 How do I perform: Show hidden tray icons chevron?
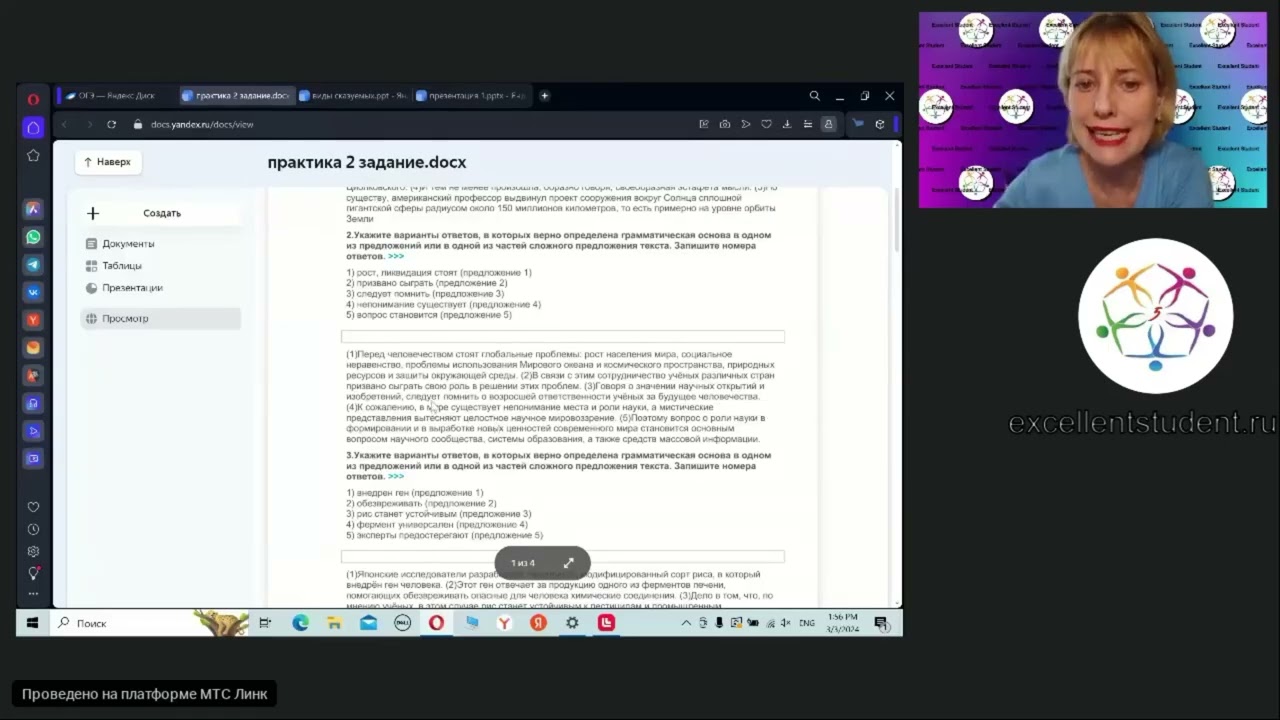(686, 623)
